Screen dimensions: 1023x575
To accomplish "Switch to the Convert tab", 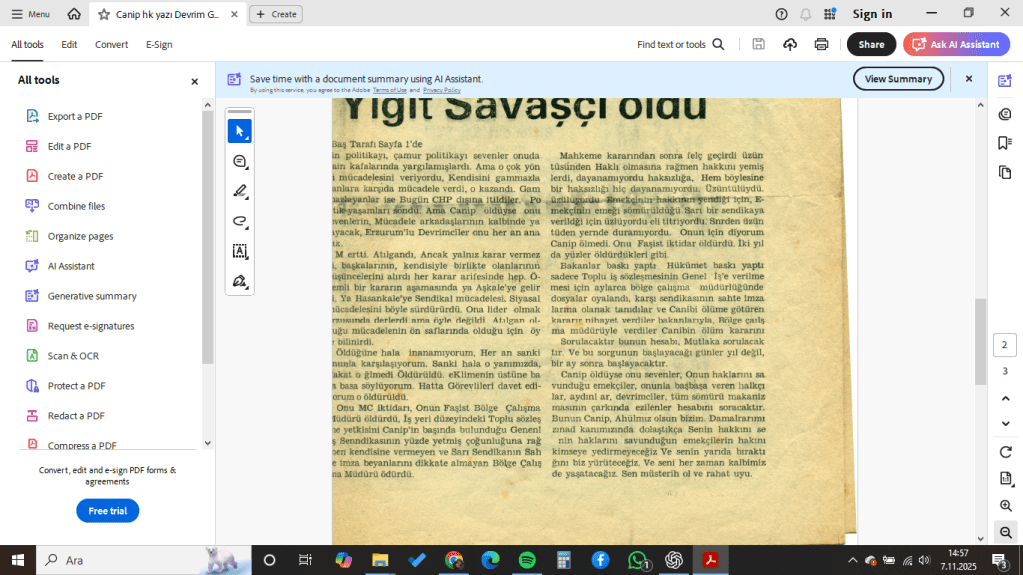I will click(x=111, y=45).
